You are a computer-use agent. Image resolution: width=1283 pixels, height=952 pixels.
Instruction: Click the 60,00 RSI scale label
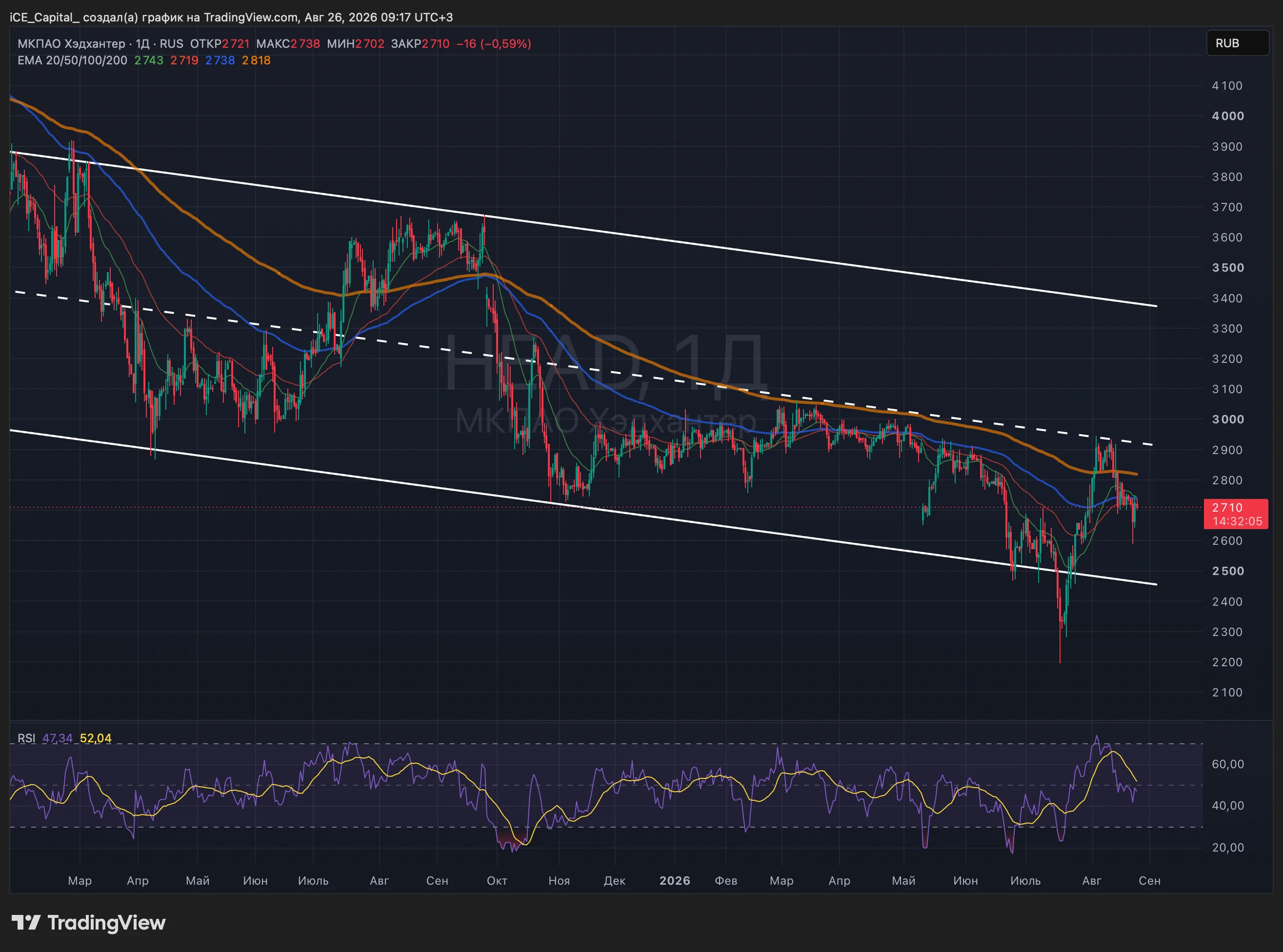[1228, 764]
